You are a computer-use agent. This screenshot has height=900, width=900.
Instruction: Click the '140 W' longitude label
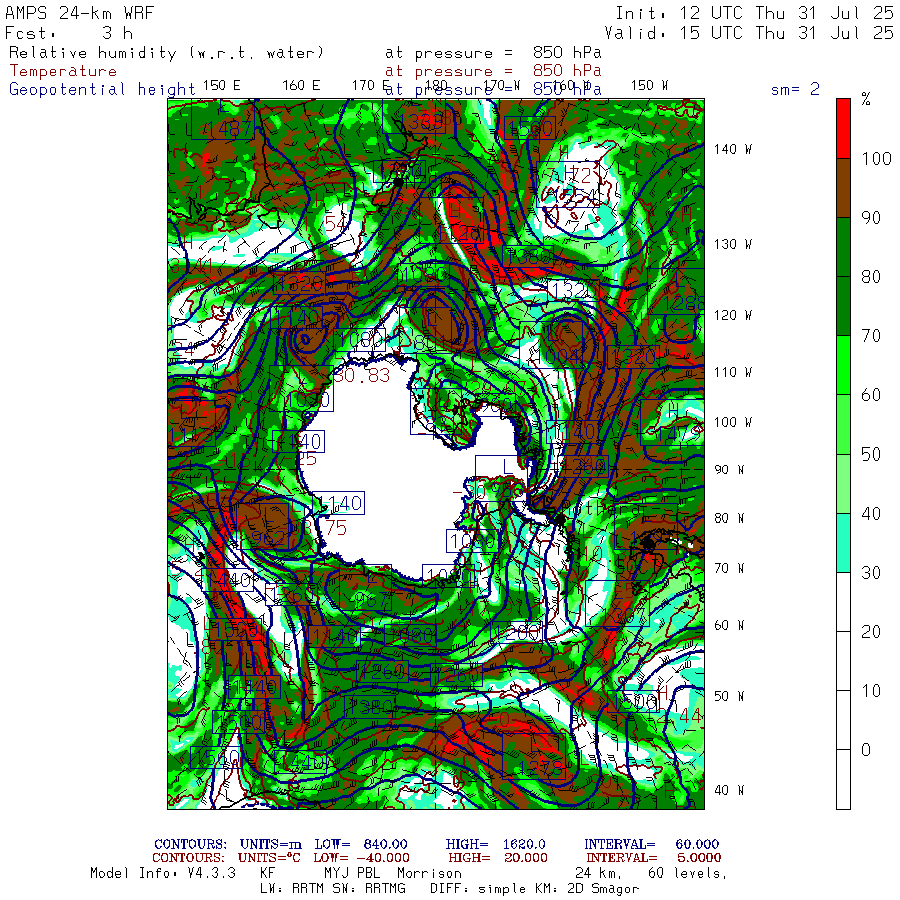coord(733,149)
